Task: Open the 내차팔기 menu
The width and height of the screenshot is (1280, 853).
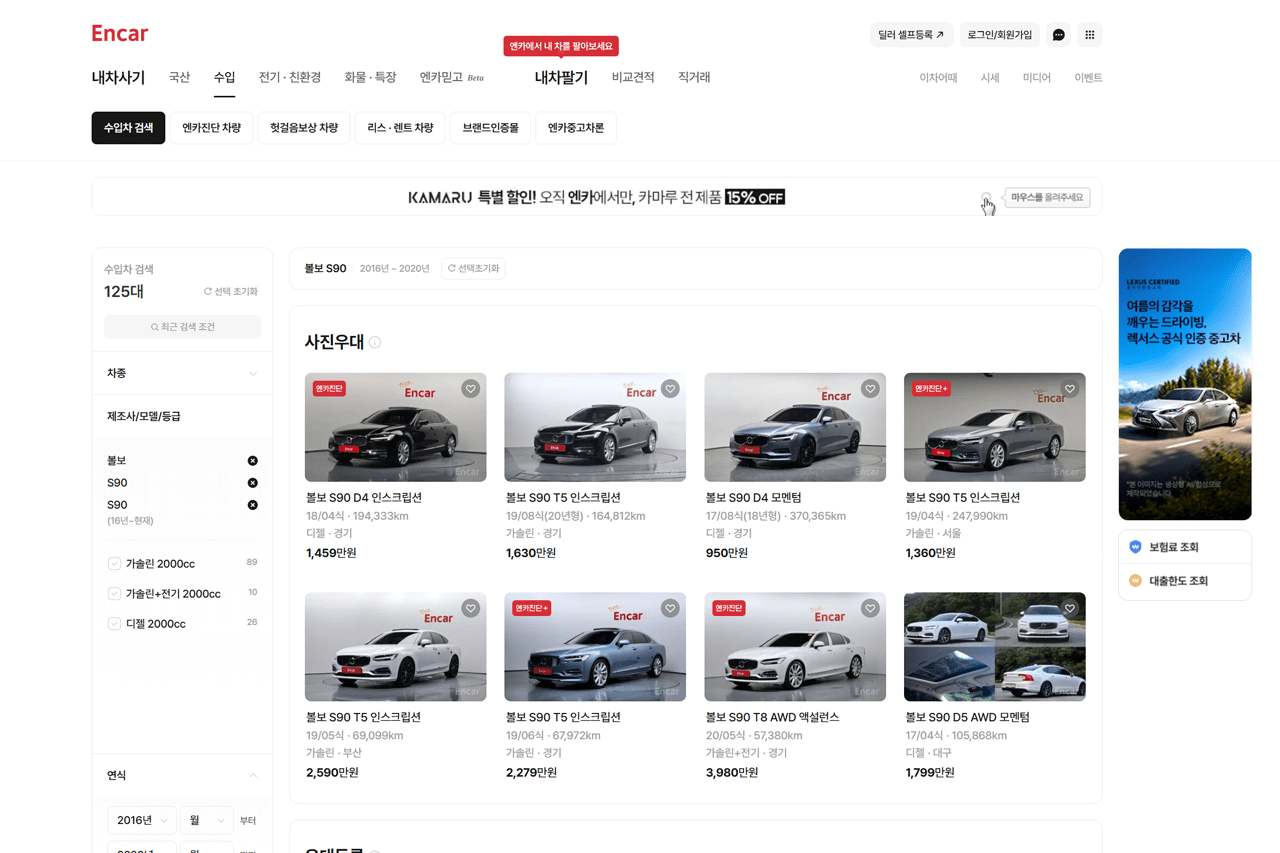Action: click(561, 77)
